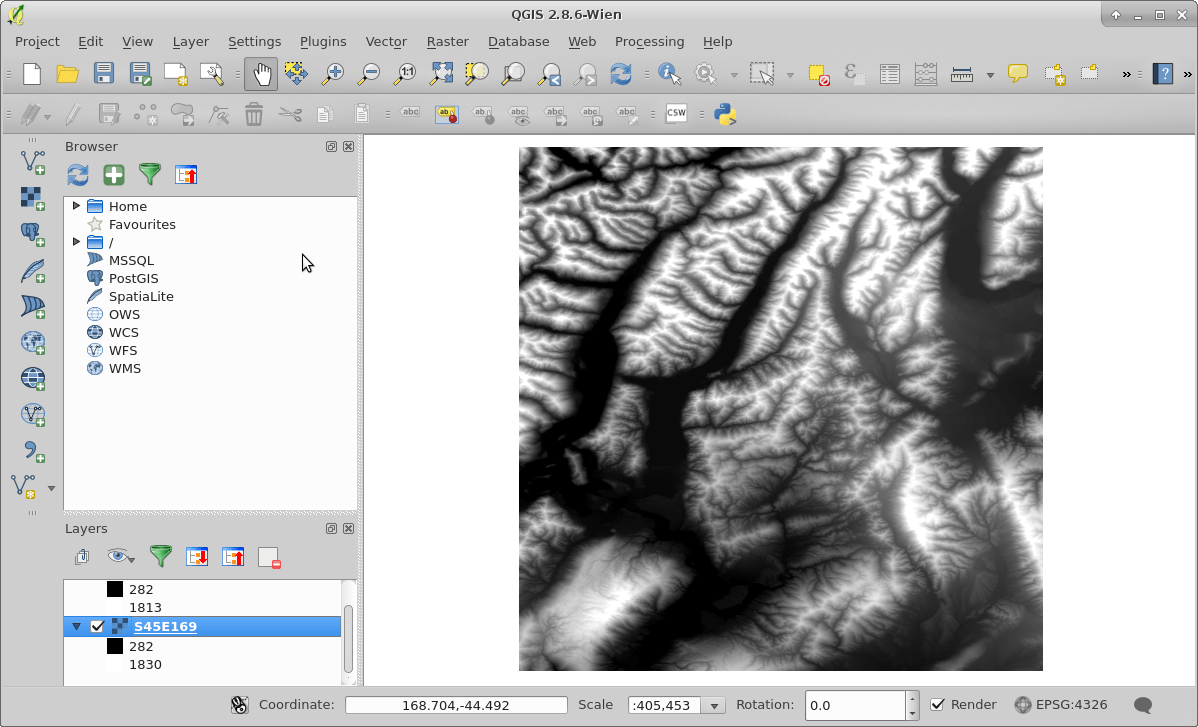Viewport: 1198px width, 727px height.
Task: Collapse the S45E169 layer legend
Action: (x=76, y=626)
